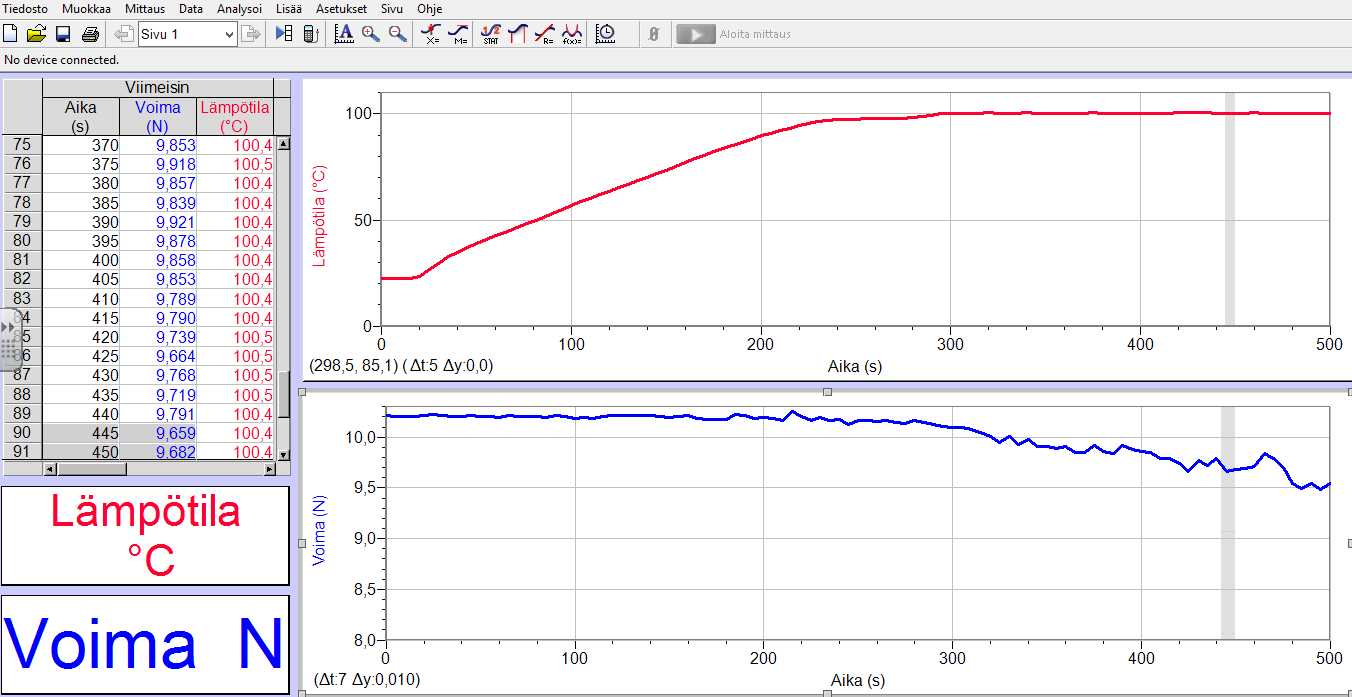
Task: Click the Linear fit (R=) icon
Action: tap(544, 34)
